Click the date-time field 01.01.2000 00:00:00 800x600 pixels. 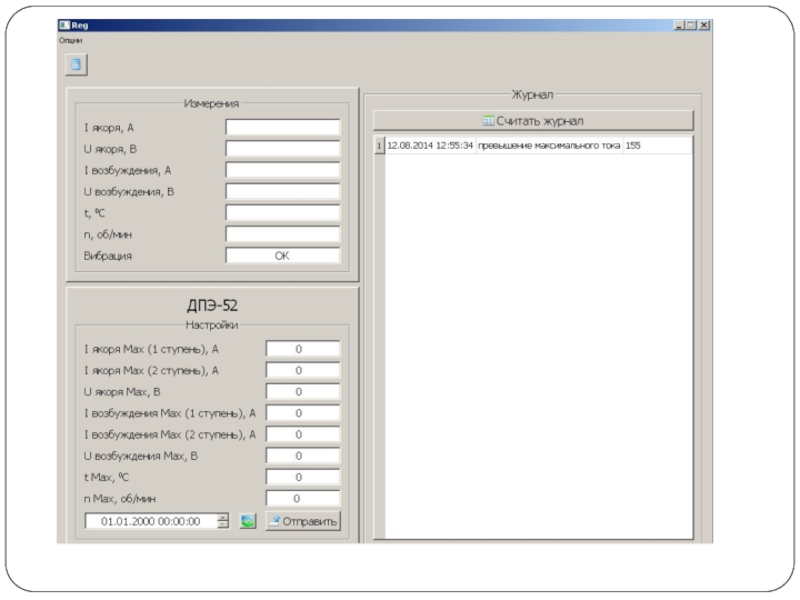(151, 521)
